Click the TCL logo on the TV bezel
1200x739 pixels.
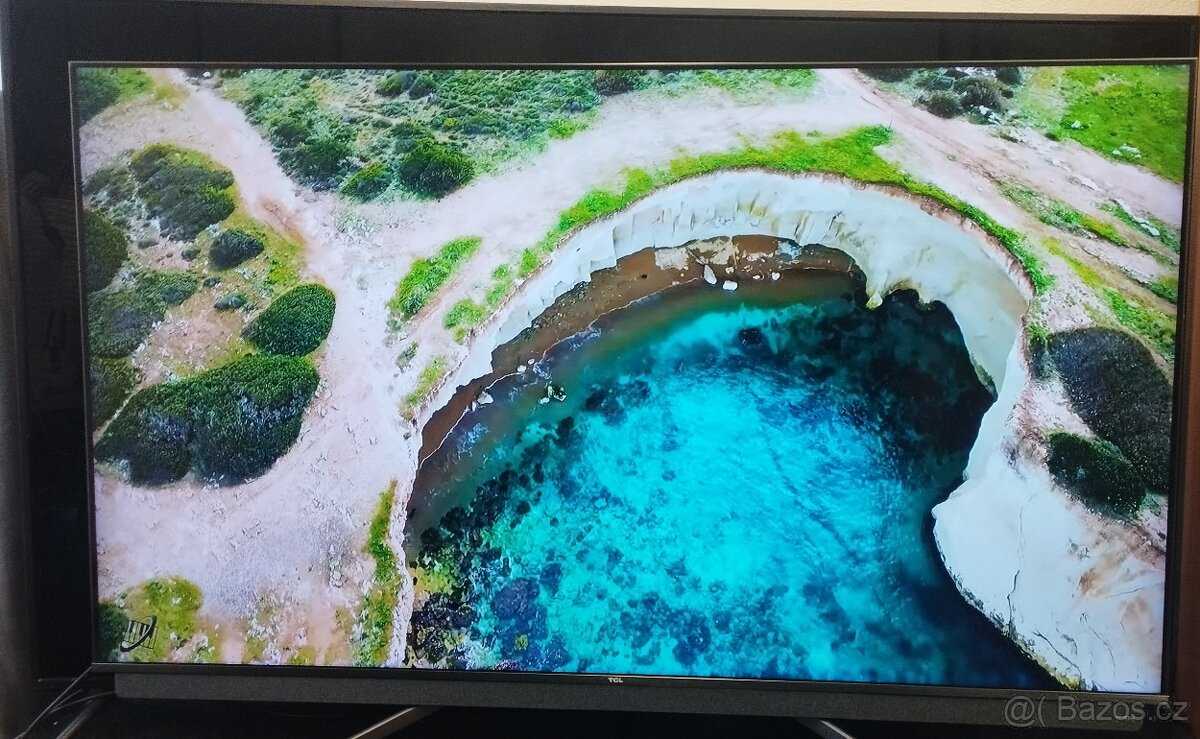point(614,680)
